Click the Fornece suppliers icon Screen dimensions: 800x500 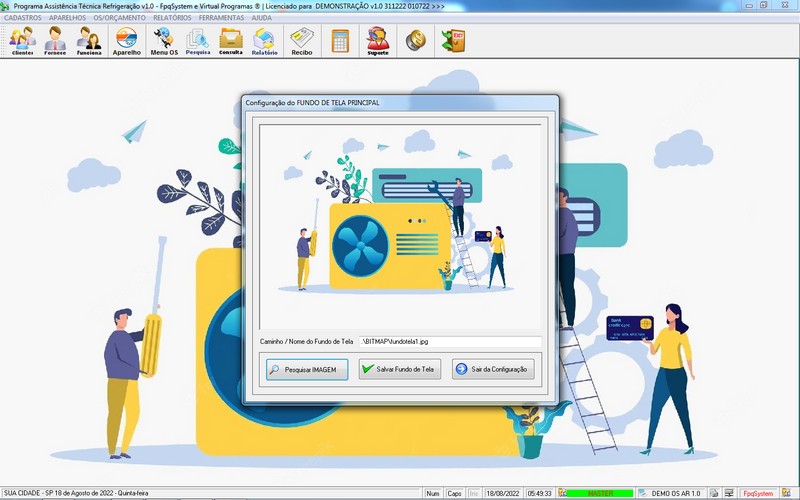55,41
